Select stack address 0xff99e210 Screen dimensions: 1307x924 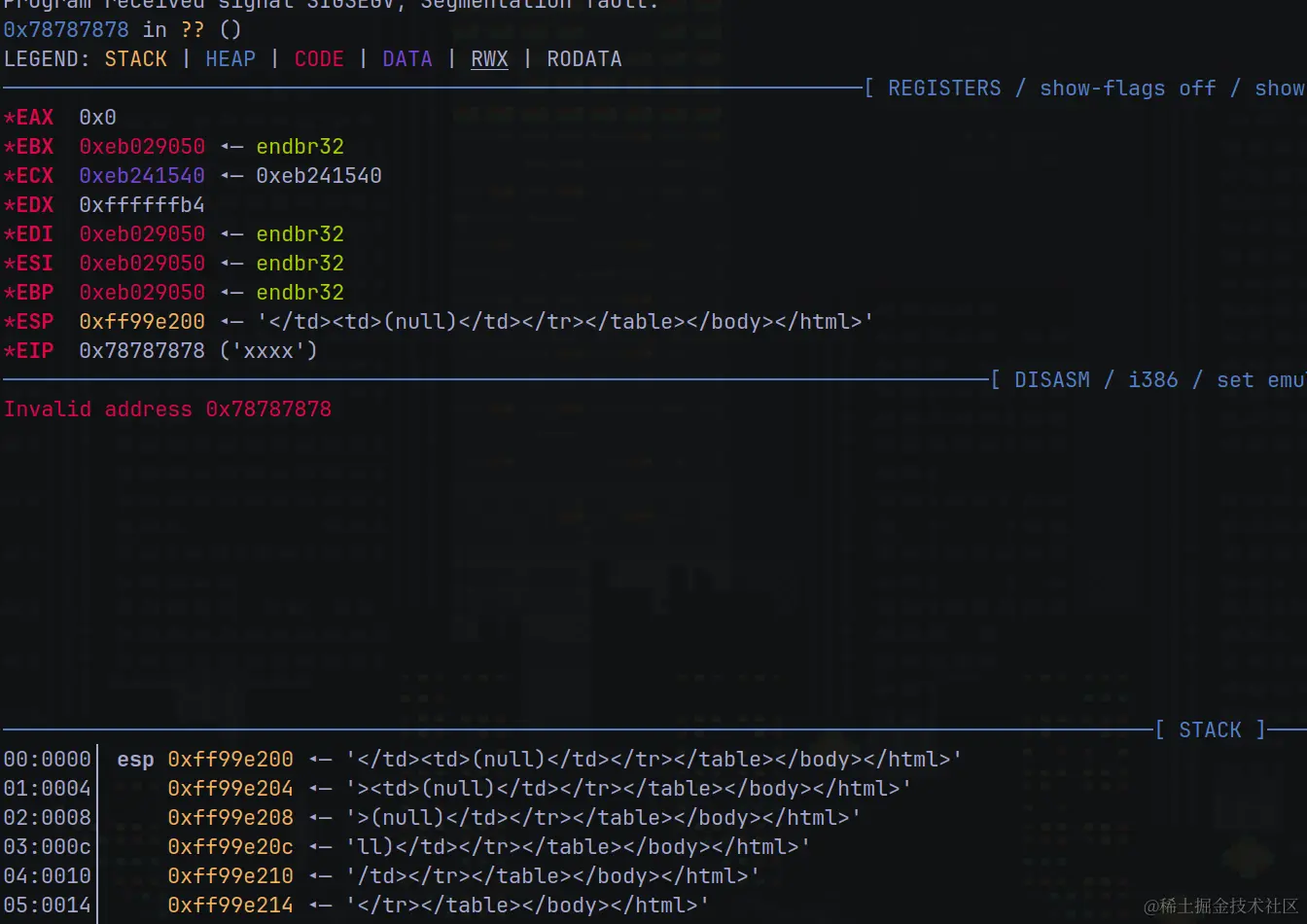pyautogui.click(x=230, y=876)
